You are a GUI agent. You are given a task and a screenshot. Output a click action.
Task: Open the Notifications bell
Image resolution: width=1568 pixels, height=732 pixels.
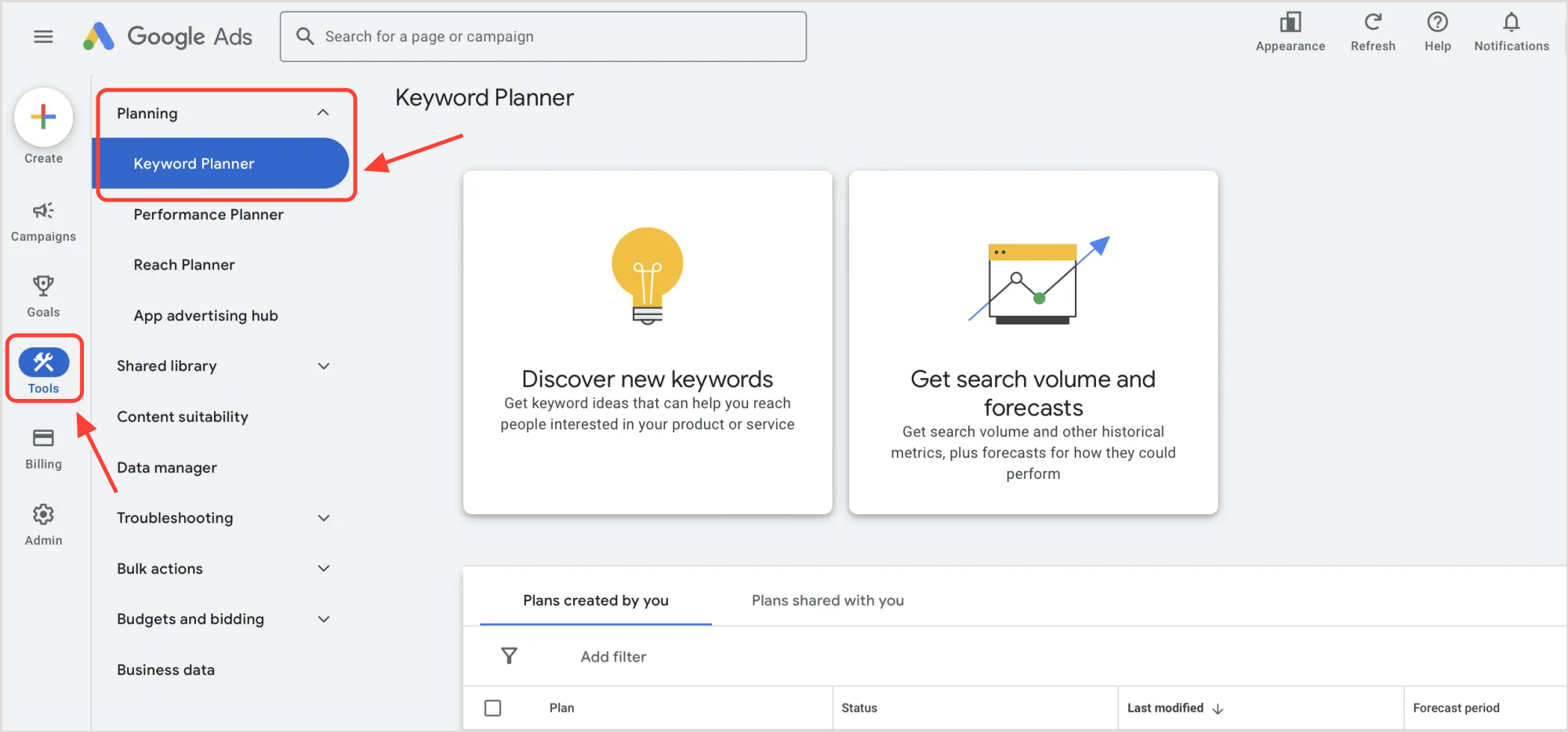coord(1512,22)
